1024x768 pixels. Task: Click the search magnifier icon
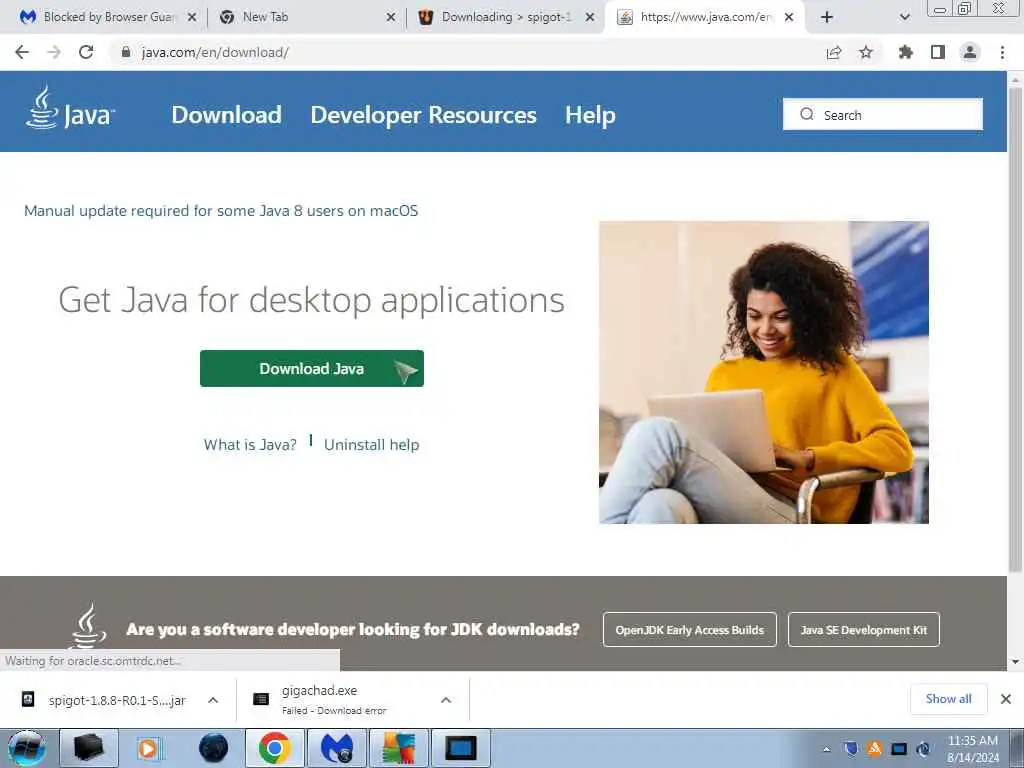[x=807, y=114]
